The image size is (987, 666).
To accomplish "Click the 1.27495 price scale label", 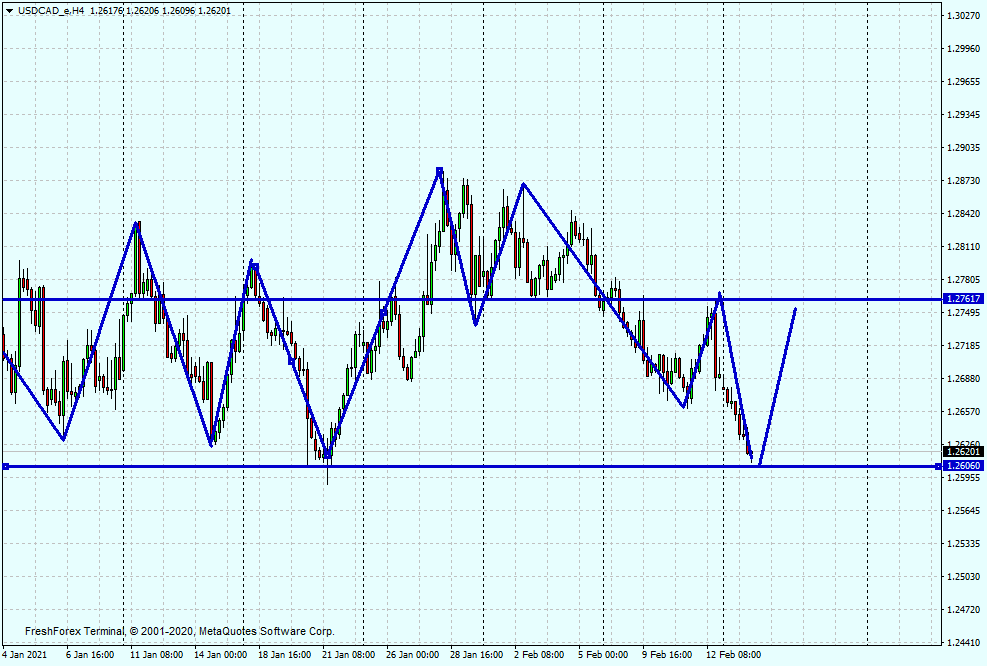I will [x=964, y=313].
